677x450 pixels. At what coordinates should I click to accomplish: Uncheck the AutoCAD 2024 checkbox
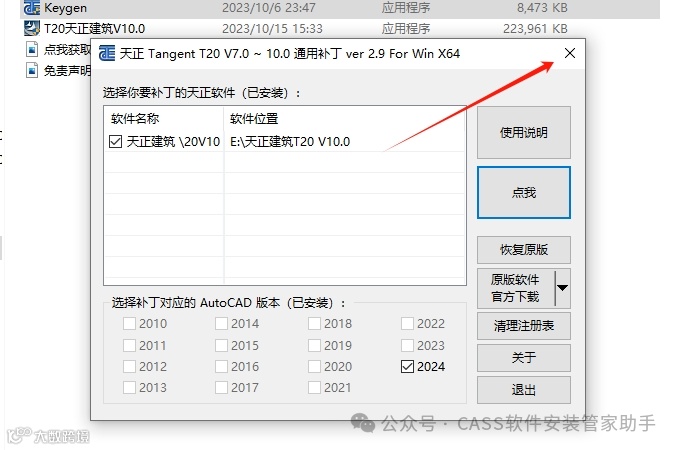[x=407, y=366]
